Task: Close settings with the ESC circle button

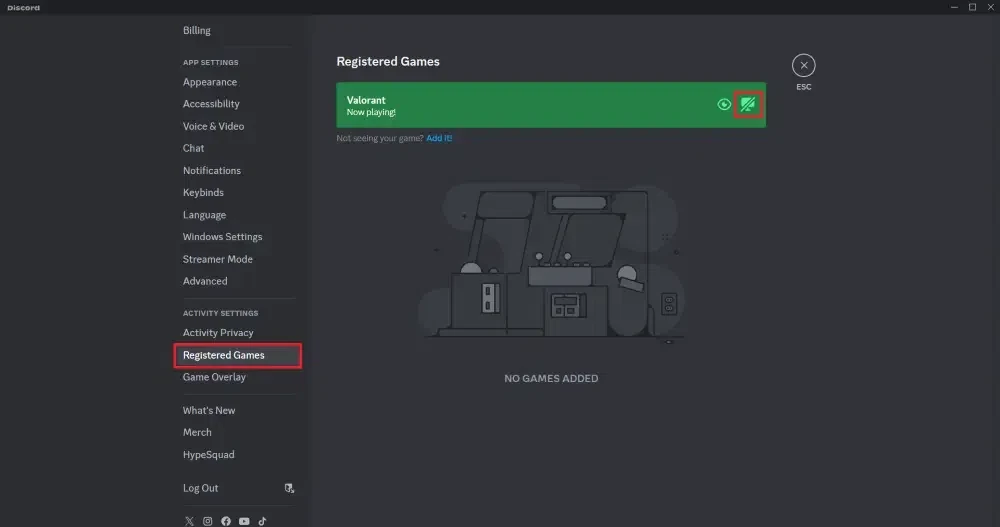Action: (804, 65)
